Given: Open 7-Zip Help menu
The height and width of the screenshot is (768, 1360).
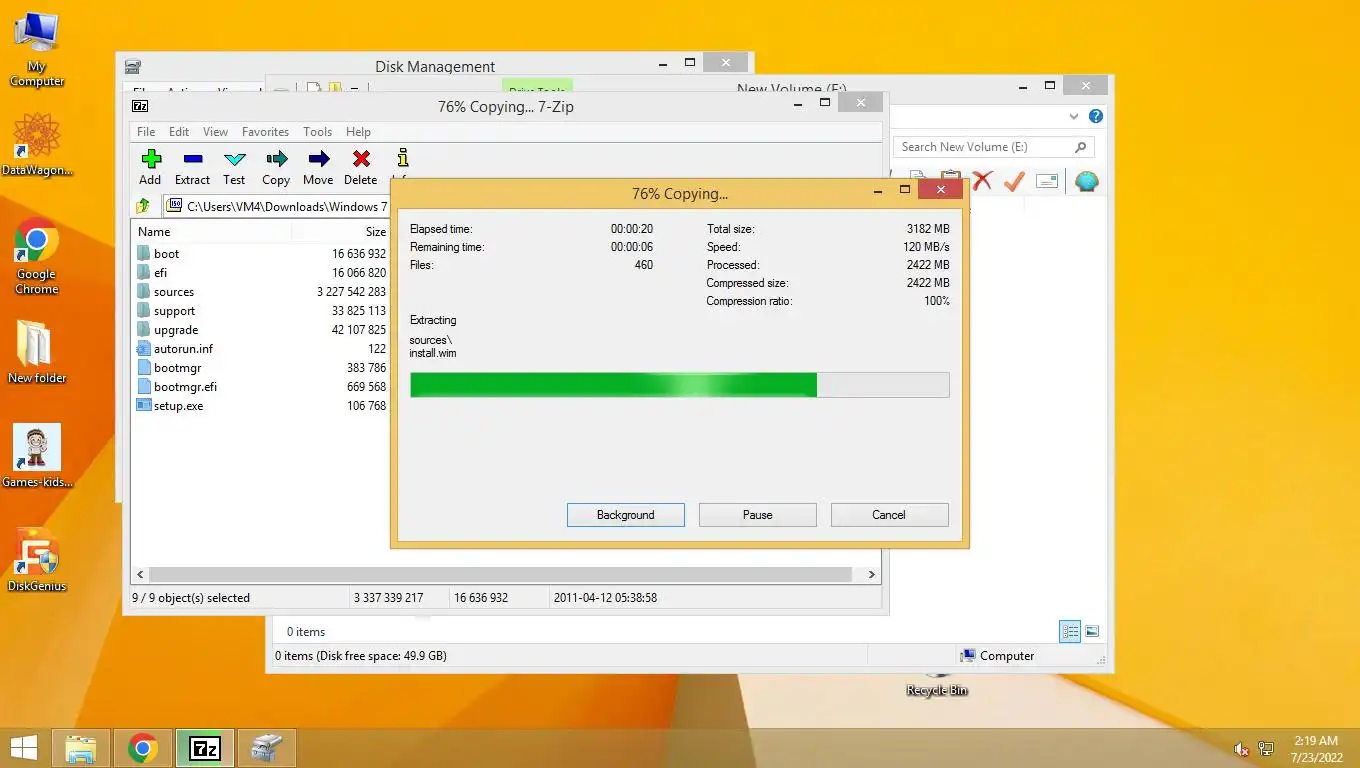Looking at the screenshot, I should coord(358,132).
